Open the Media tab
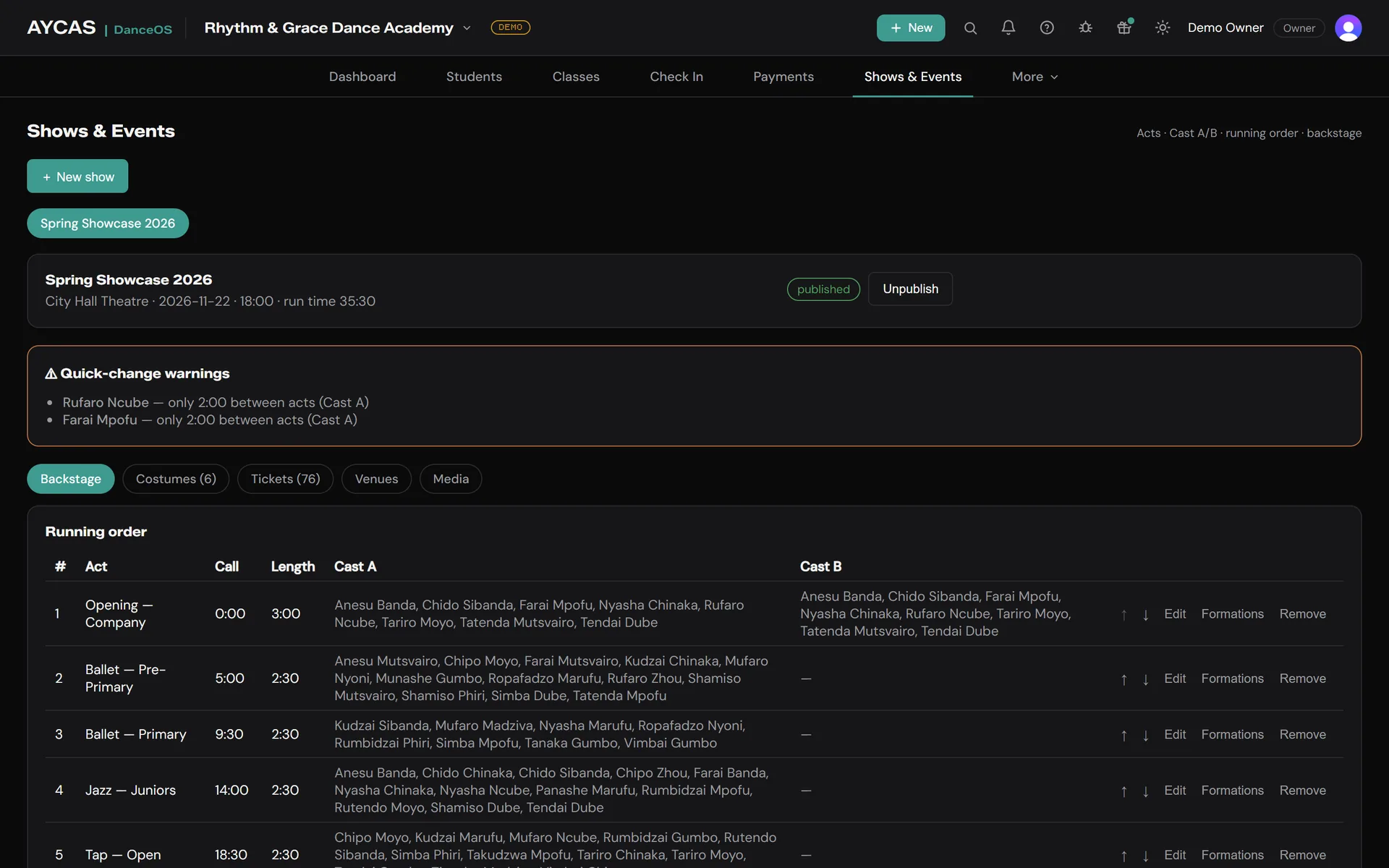The height and width of the screenshot is (868, 1389). pos(451,479)
